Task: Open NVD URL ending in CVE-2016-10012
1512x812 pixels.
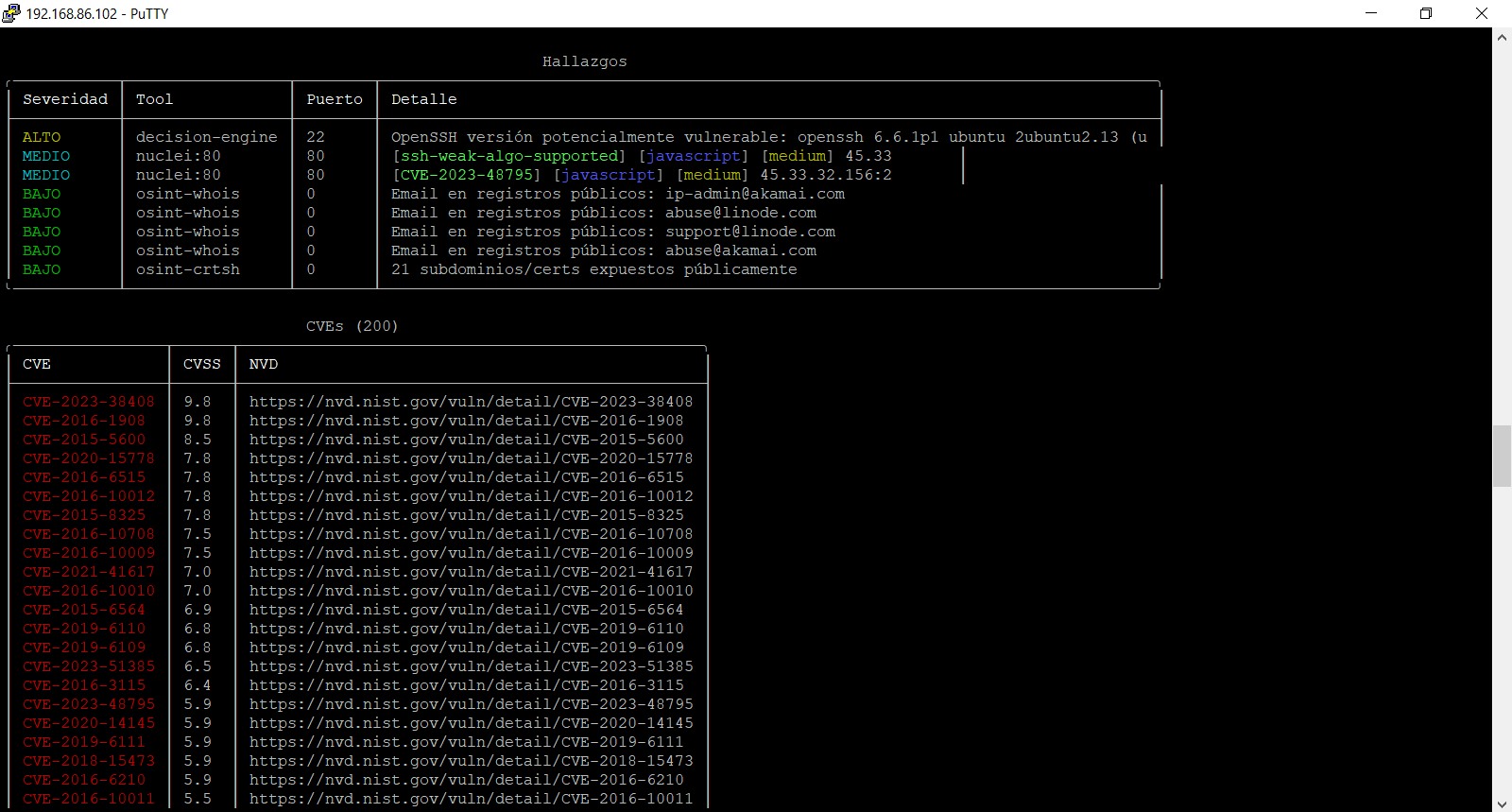Action: point(472,496)
